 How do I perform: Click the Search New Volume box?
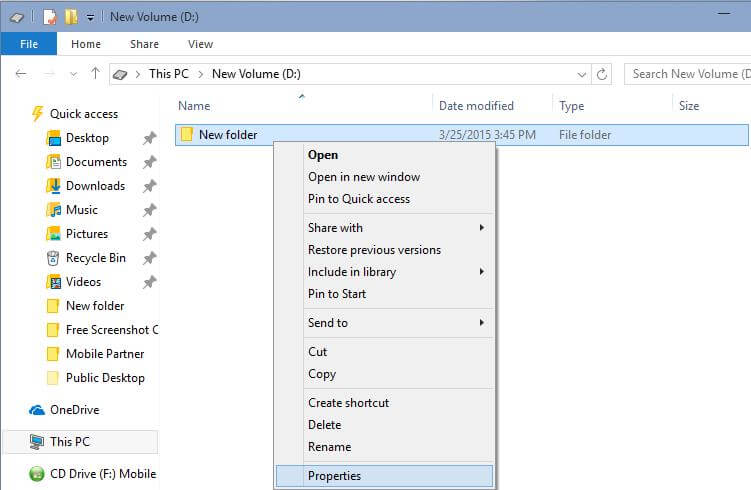click(x=688, y=74)
